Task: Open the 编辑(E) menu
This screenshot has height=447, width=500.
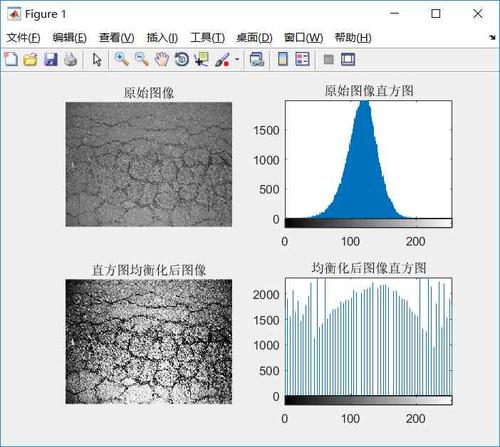Action: [70, 38]
